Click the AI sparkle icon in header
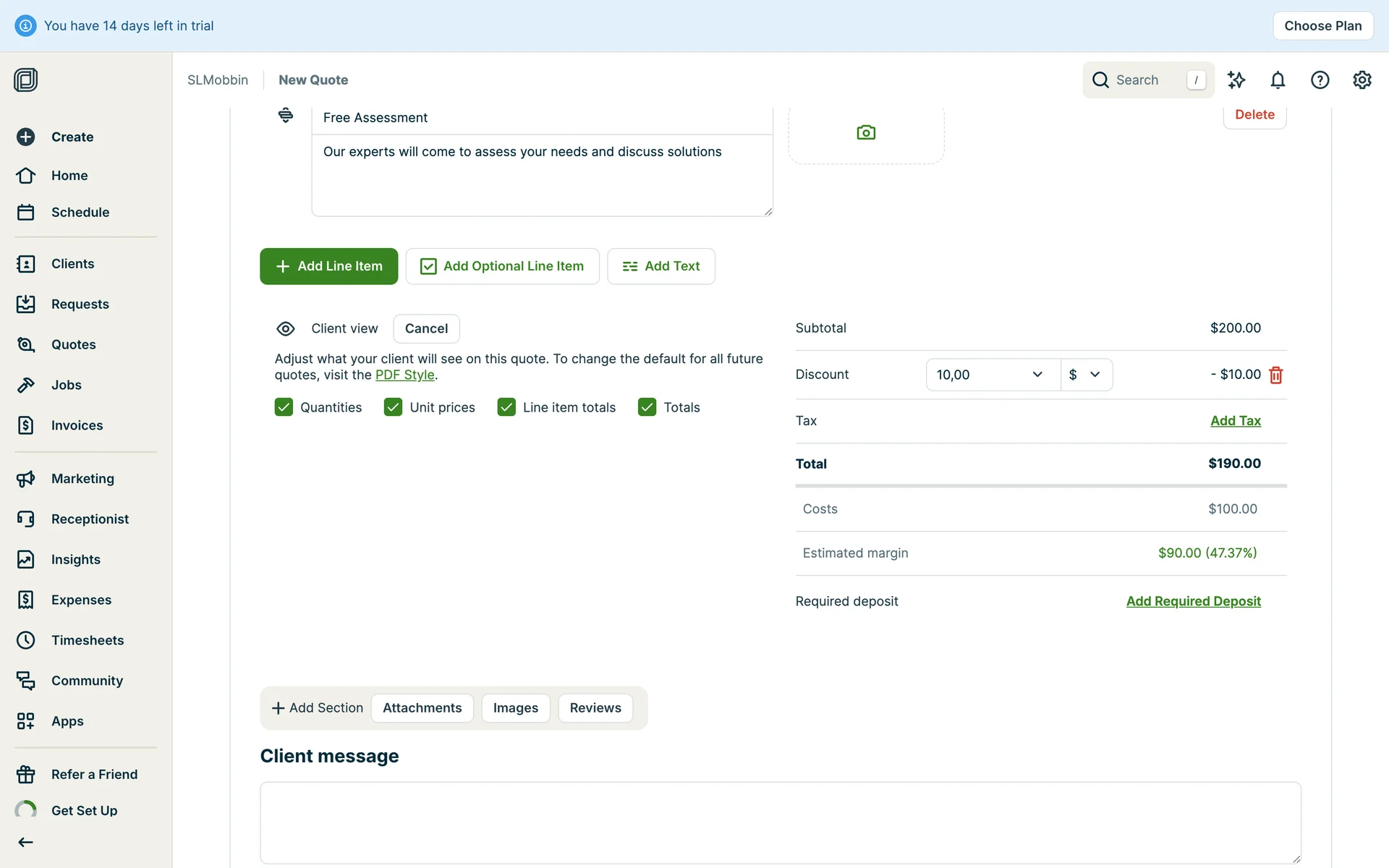 (x=1236, y=80)
